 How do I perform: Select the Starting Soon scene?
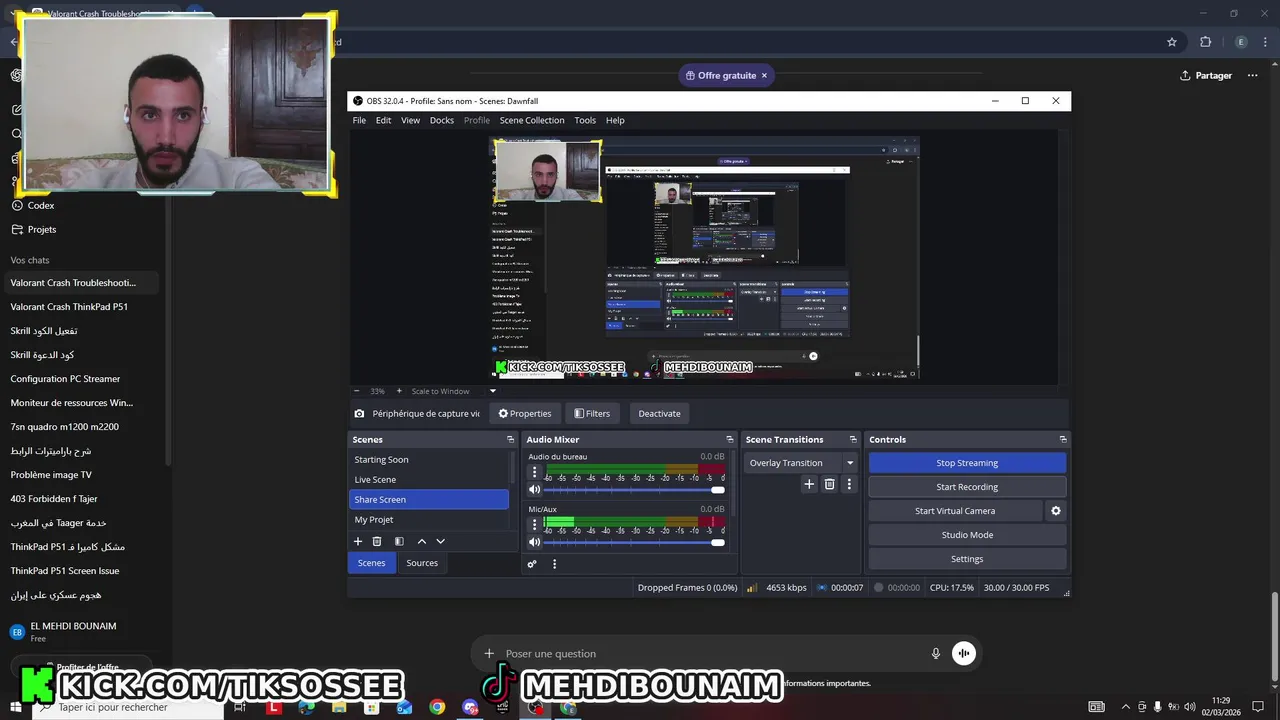coord(429,459)
